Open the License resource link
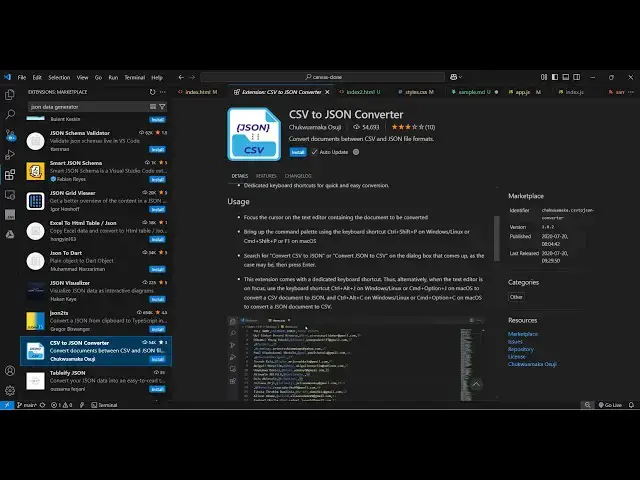The image size is (640, 480). [517, 357]
